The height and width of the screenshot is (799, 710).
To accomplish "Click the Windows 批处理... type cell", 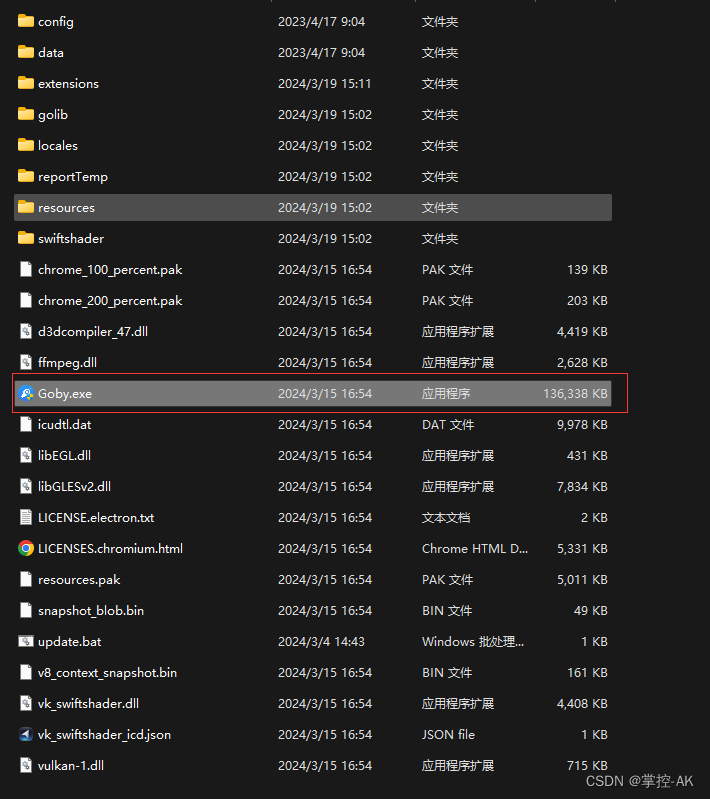I will (472, 642).
